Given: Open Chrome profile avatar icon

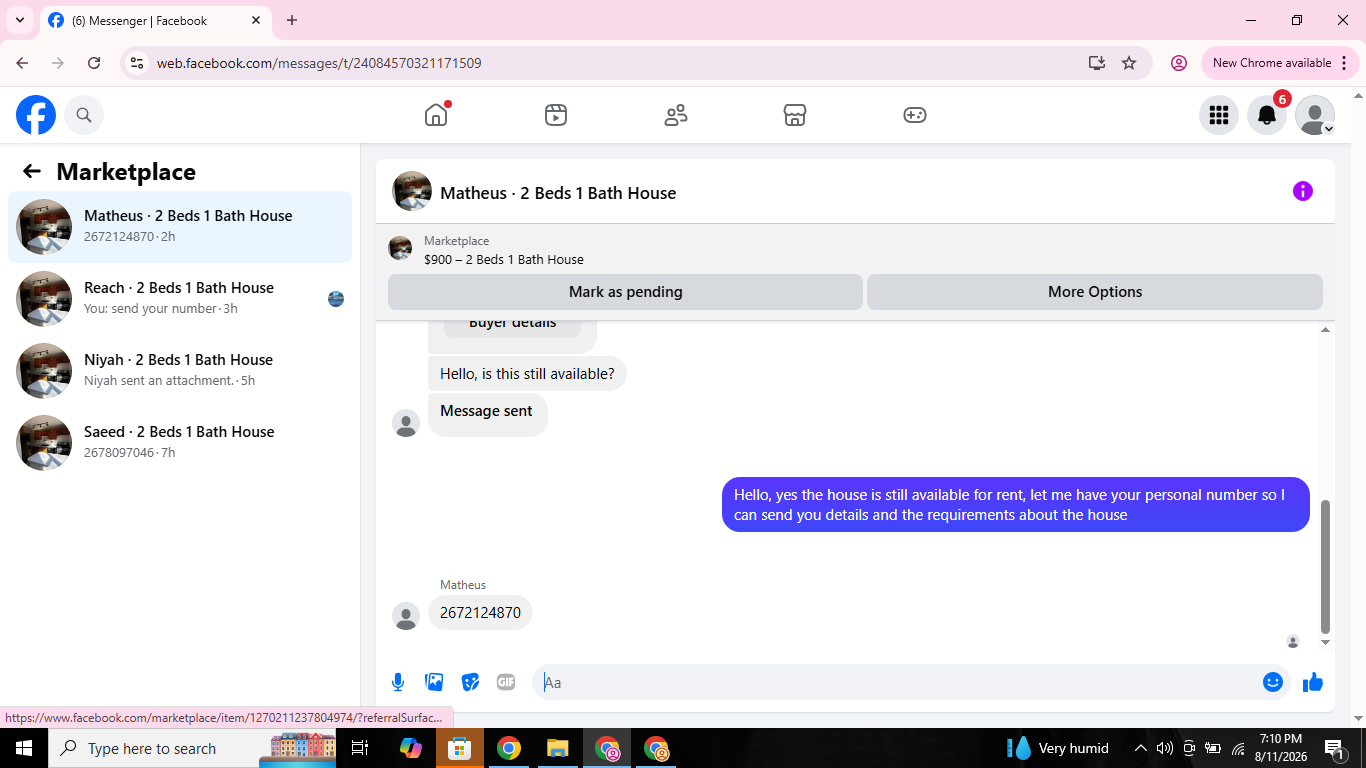Looking at the screenshot, I should 1179,63.
